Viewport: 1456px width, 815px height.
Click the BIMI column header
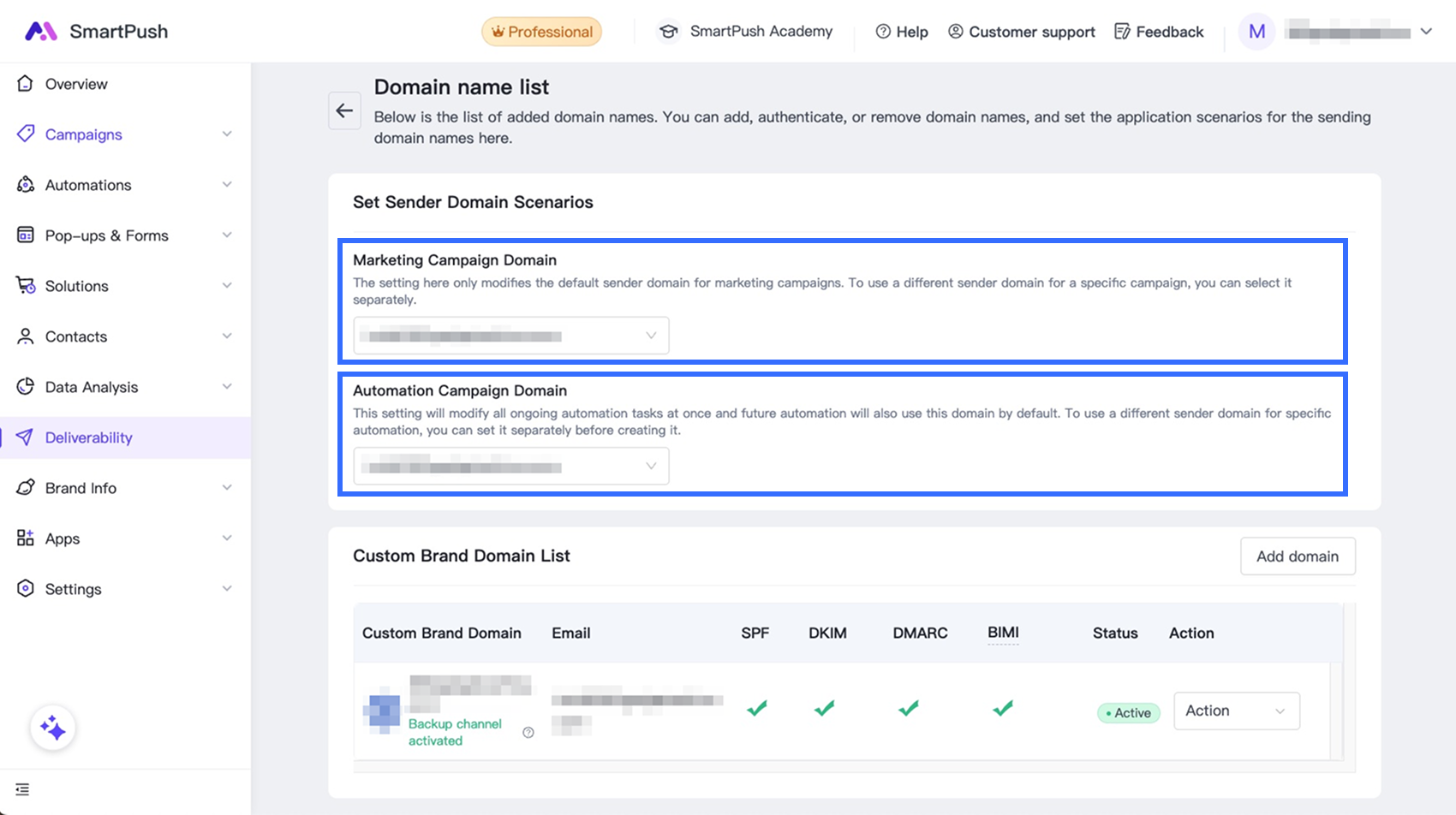pyautogui.click(x=1003, y=633)
